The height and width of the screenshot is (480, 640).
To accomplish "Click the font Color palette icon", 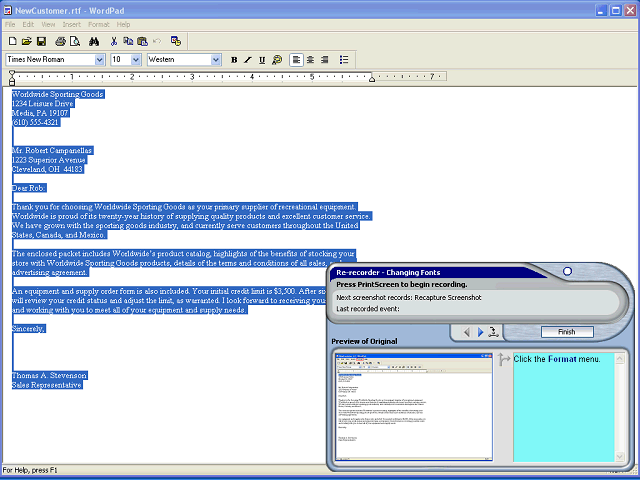I will [x=277, y=60].
